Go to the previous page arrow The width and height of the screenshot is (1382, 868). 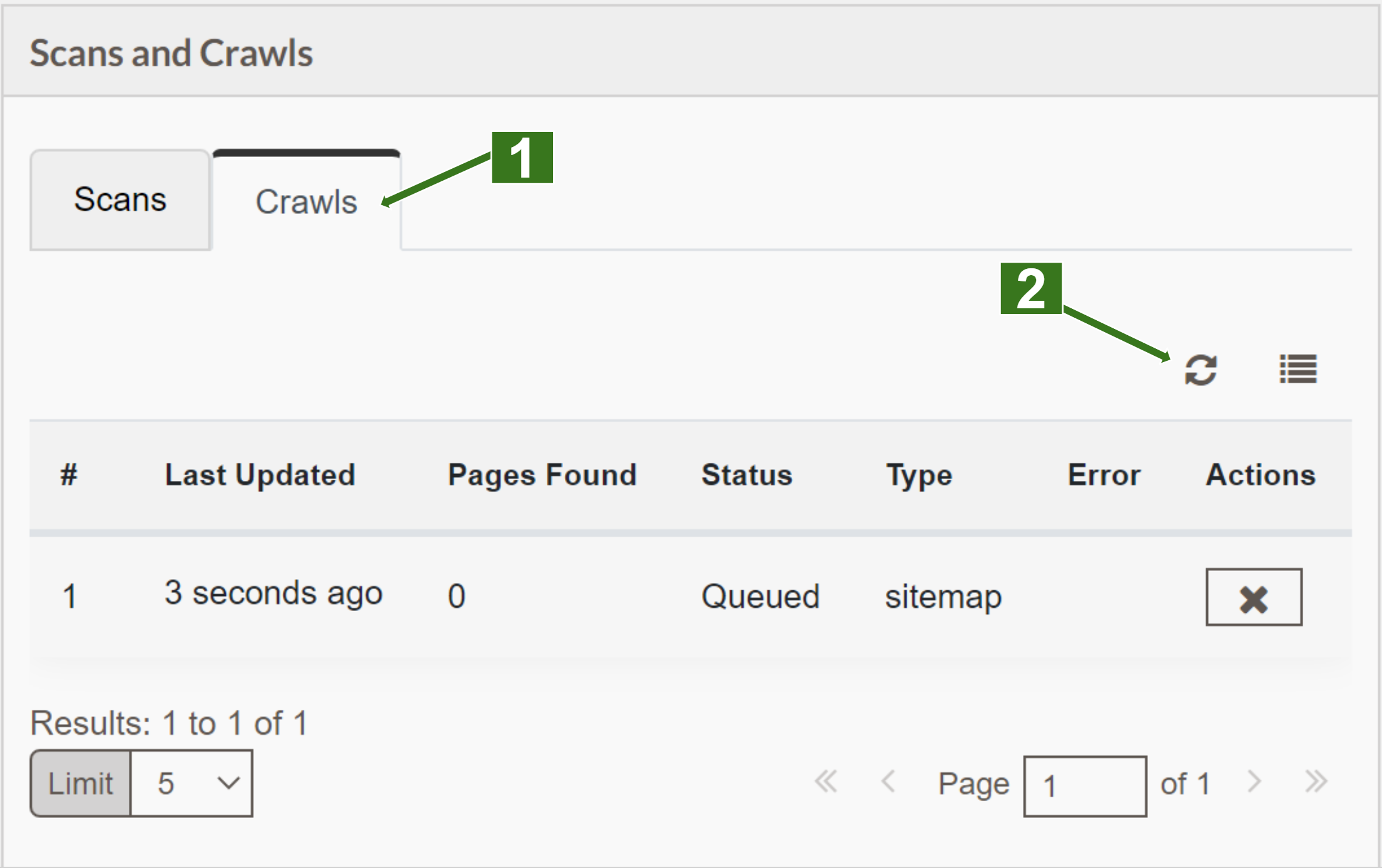(x=888, y=782)
